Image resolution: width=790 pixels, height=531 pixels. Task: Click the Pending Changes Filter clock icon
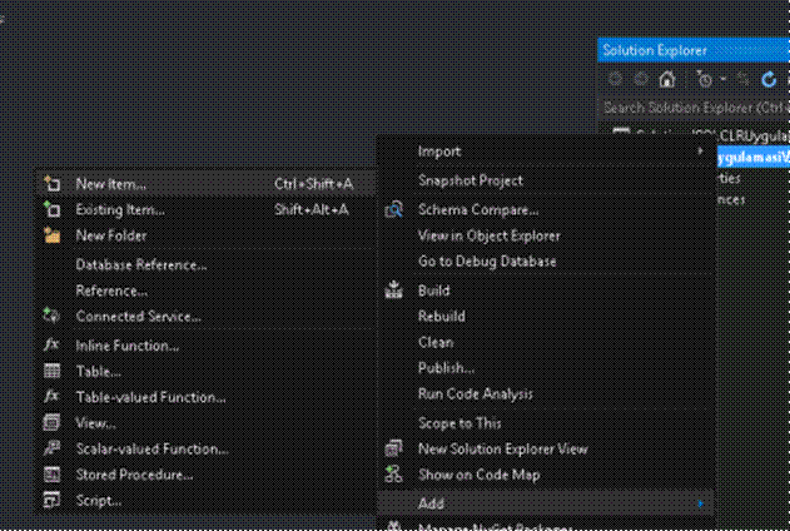pyautogui.click(x=704, y=79)
